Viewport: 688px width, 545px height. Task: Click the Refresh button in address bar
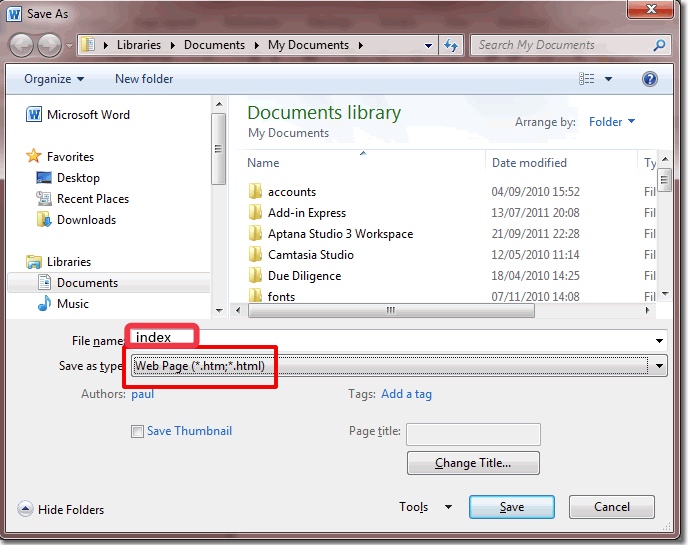(x=451, y=45)
